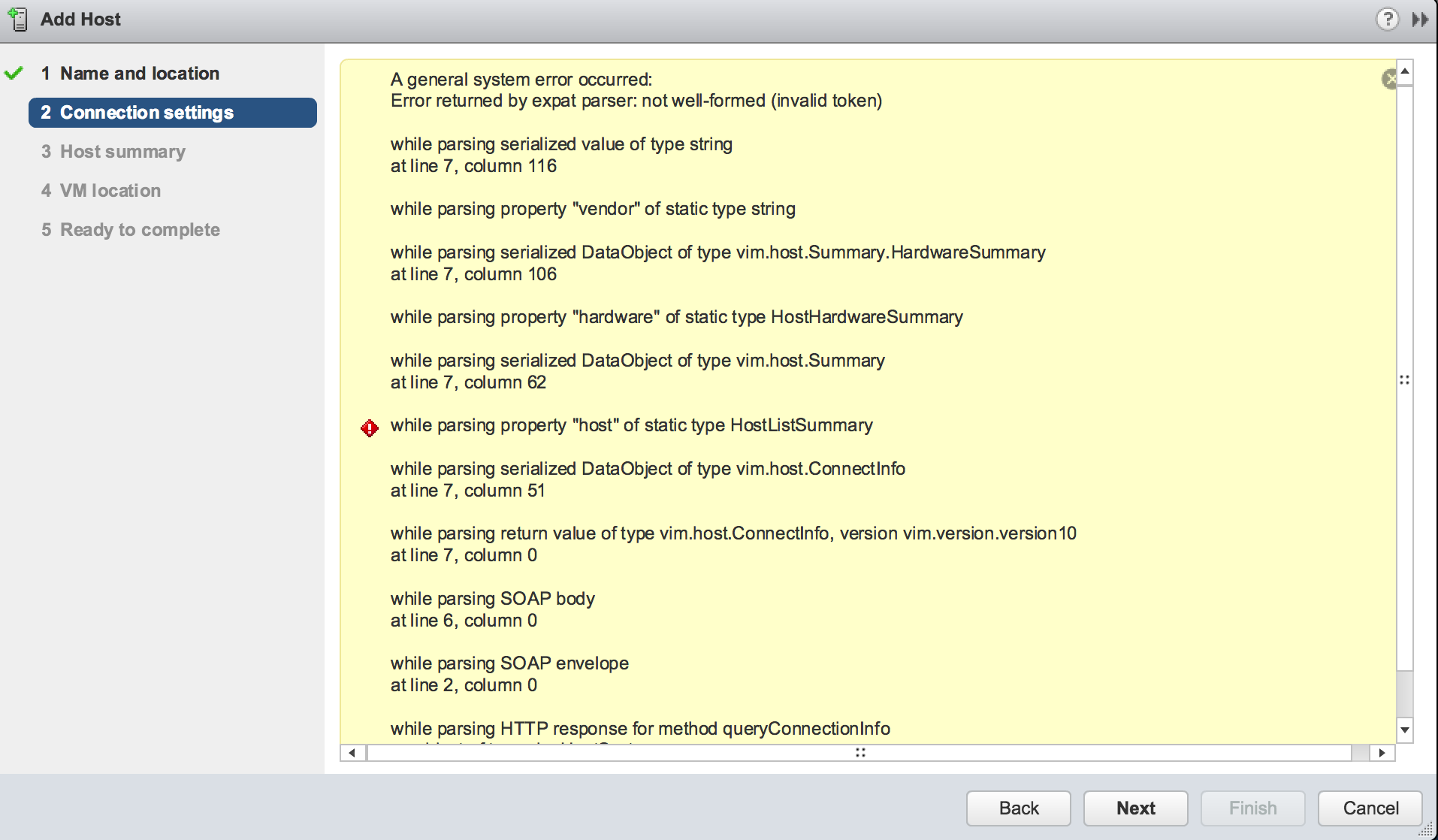Open the Host summary step
Image resolution: width=1438 pixels, height=840 pixels.
pyautogui.click(x=122, y=151)
